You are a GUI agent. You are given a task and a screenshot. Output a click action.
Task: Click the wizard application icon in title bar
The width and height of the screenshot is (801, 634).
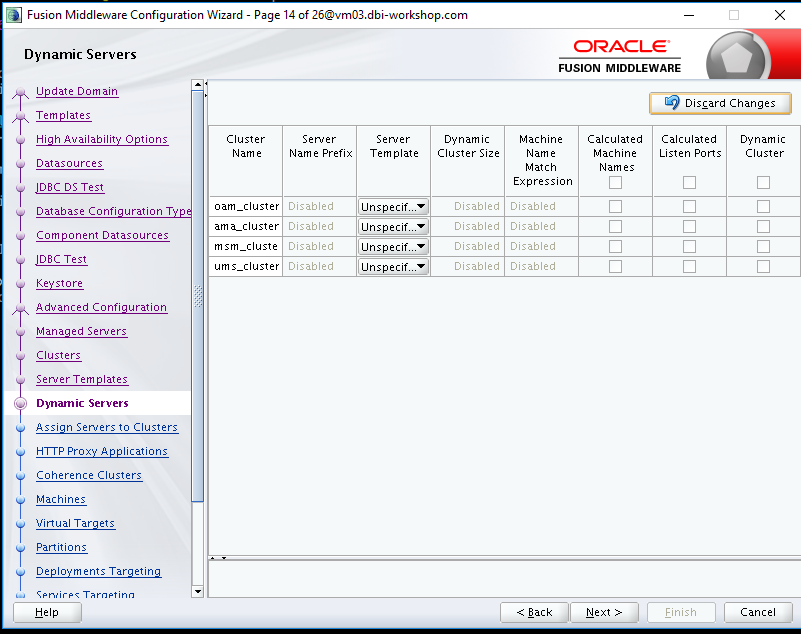[14, 15]
